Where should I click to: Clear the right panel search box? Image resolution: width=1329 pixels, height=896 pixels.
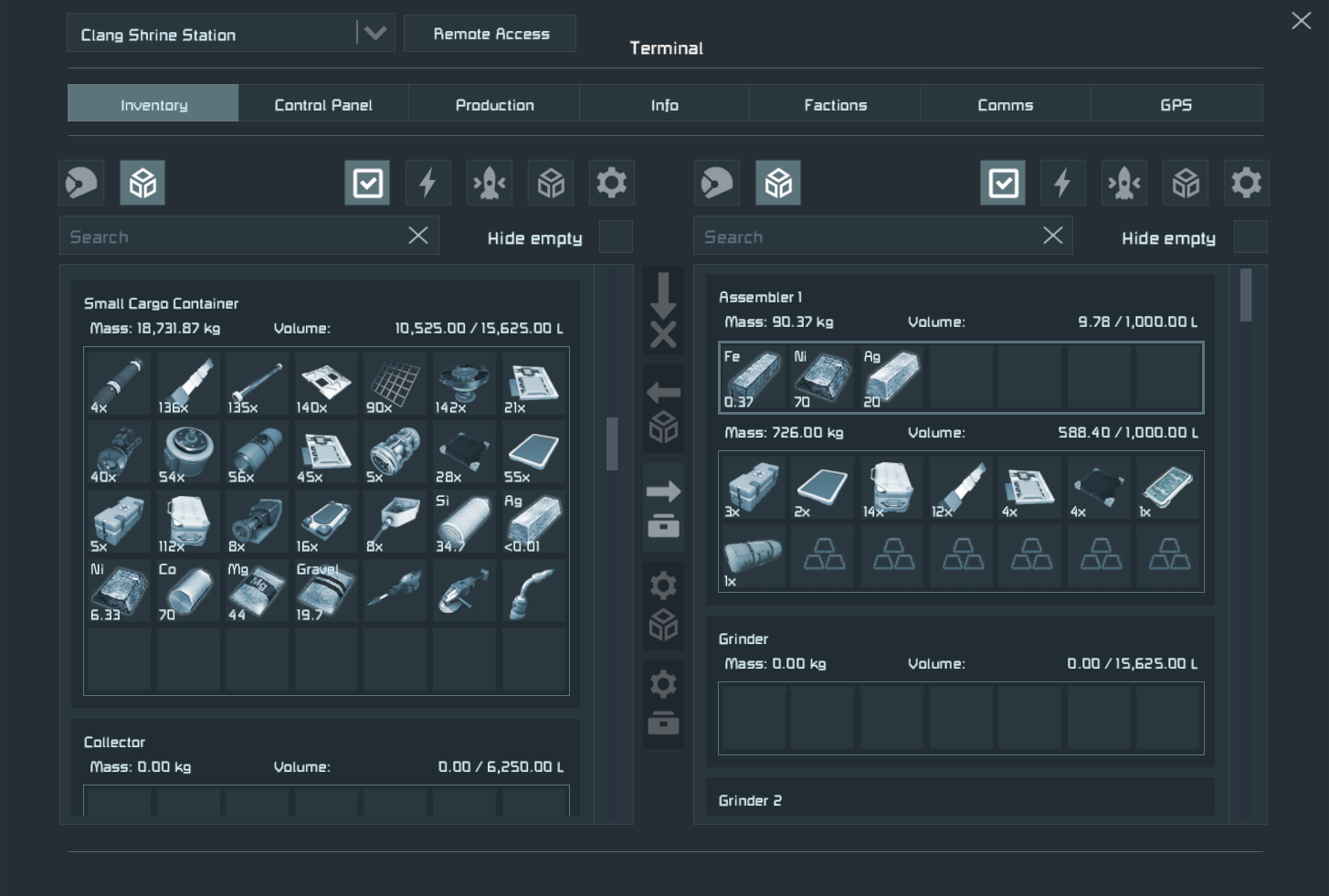(x=1052, y=236)
